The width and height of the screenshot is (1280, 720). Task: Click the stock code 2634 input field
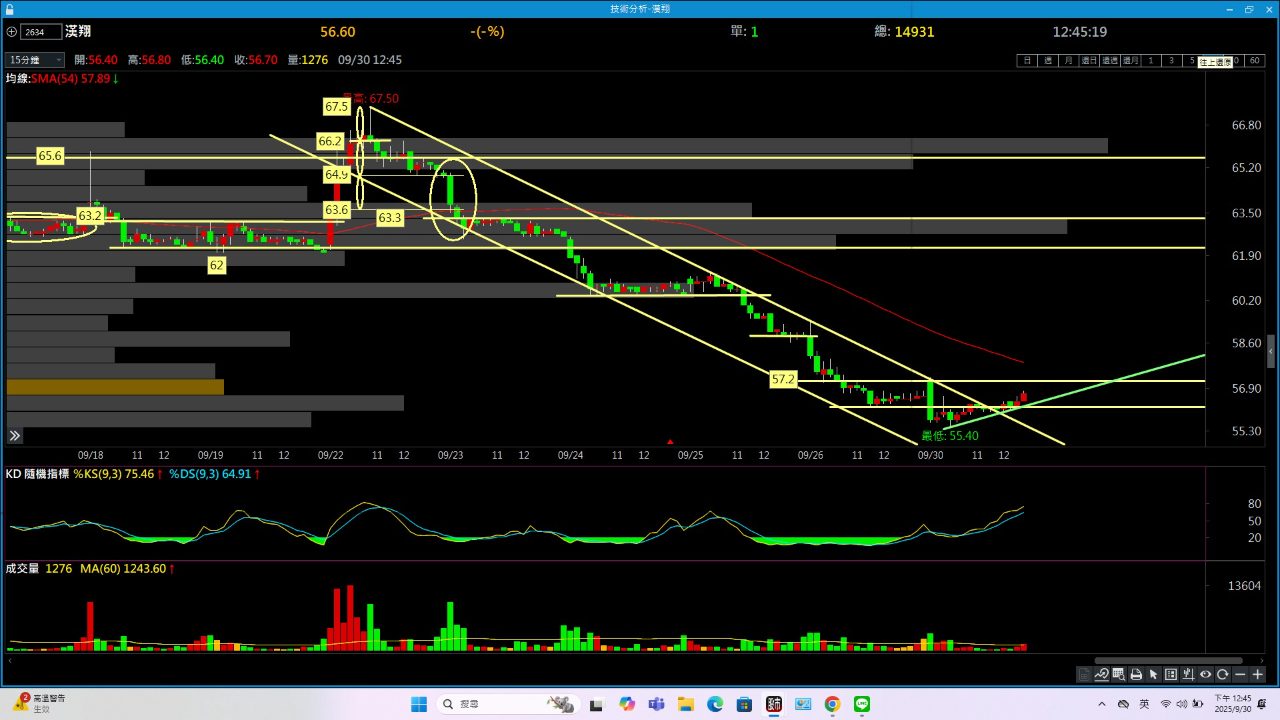coord(40,32)
